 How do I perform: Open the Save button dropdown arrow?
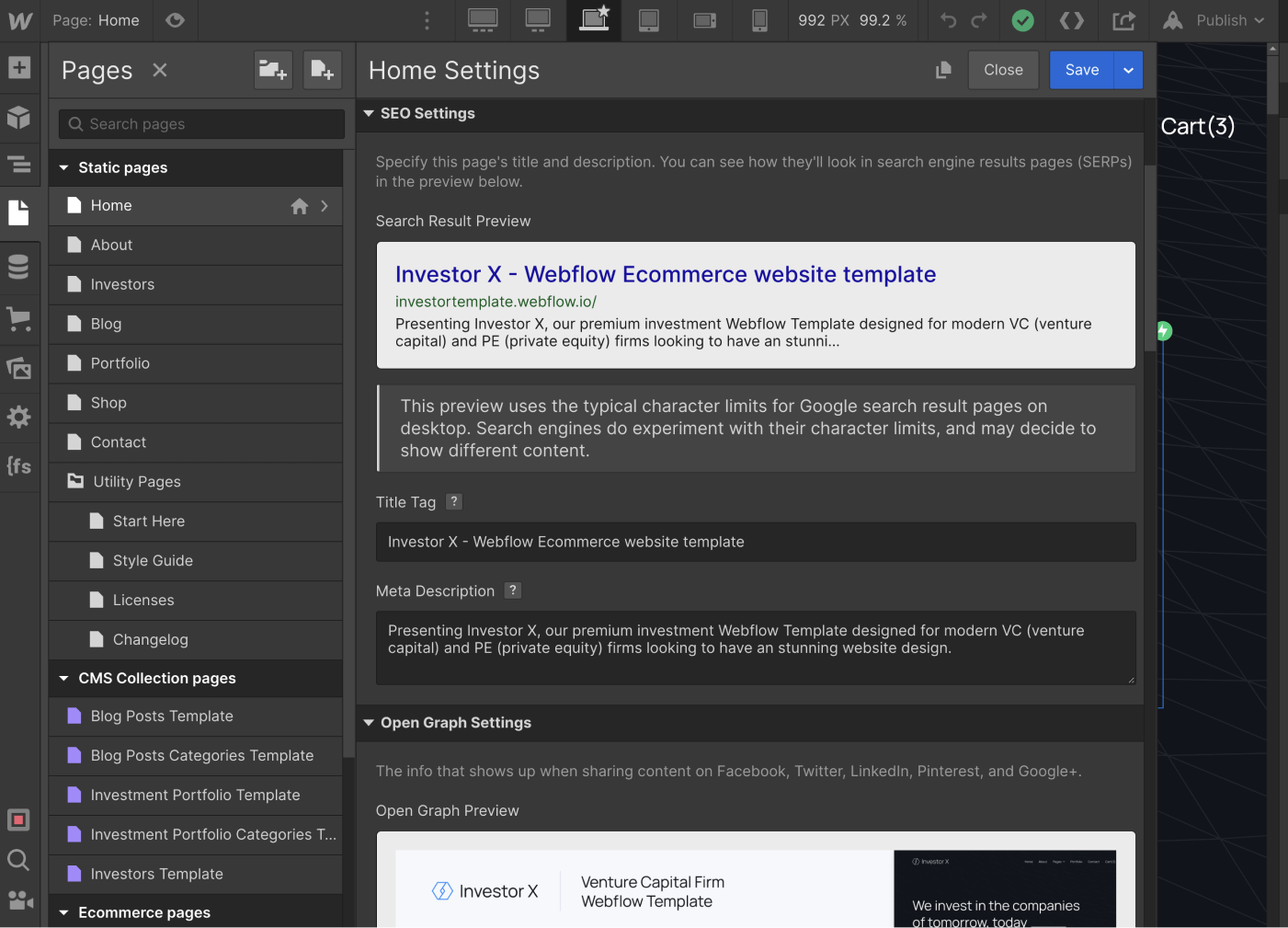(1128, 70)
